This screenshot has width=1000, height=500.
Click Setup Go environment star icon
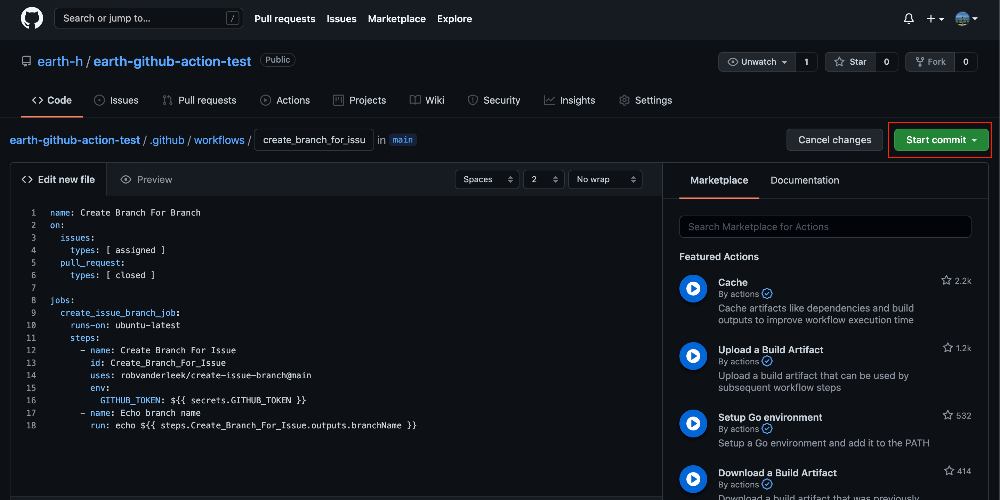948,416
